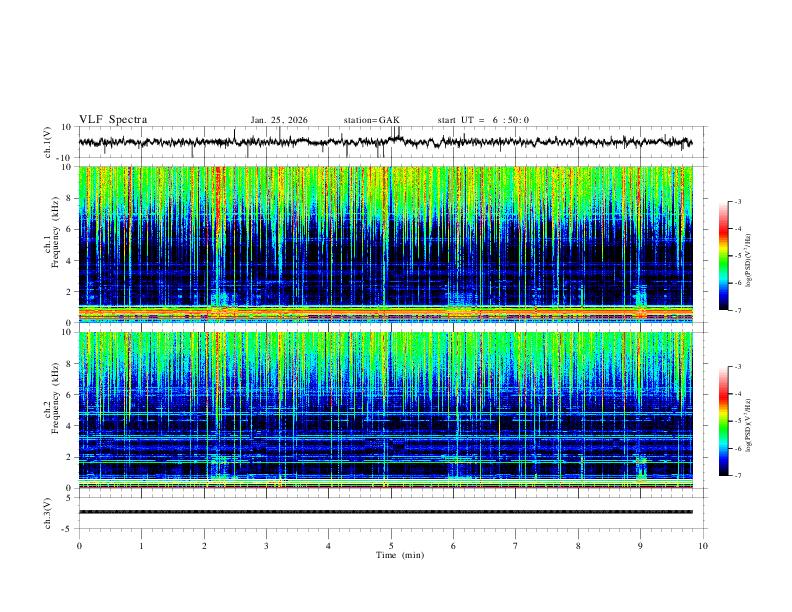The height and width of the screenshot is (612, 792).
Task: Click the ch.1 PSD color scale bar
Action: pos(723,256)
